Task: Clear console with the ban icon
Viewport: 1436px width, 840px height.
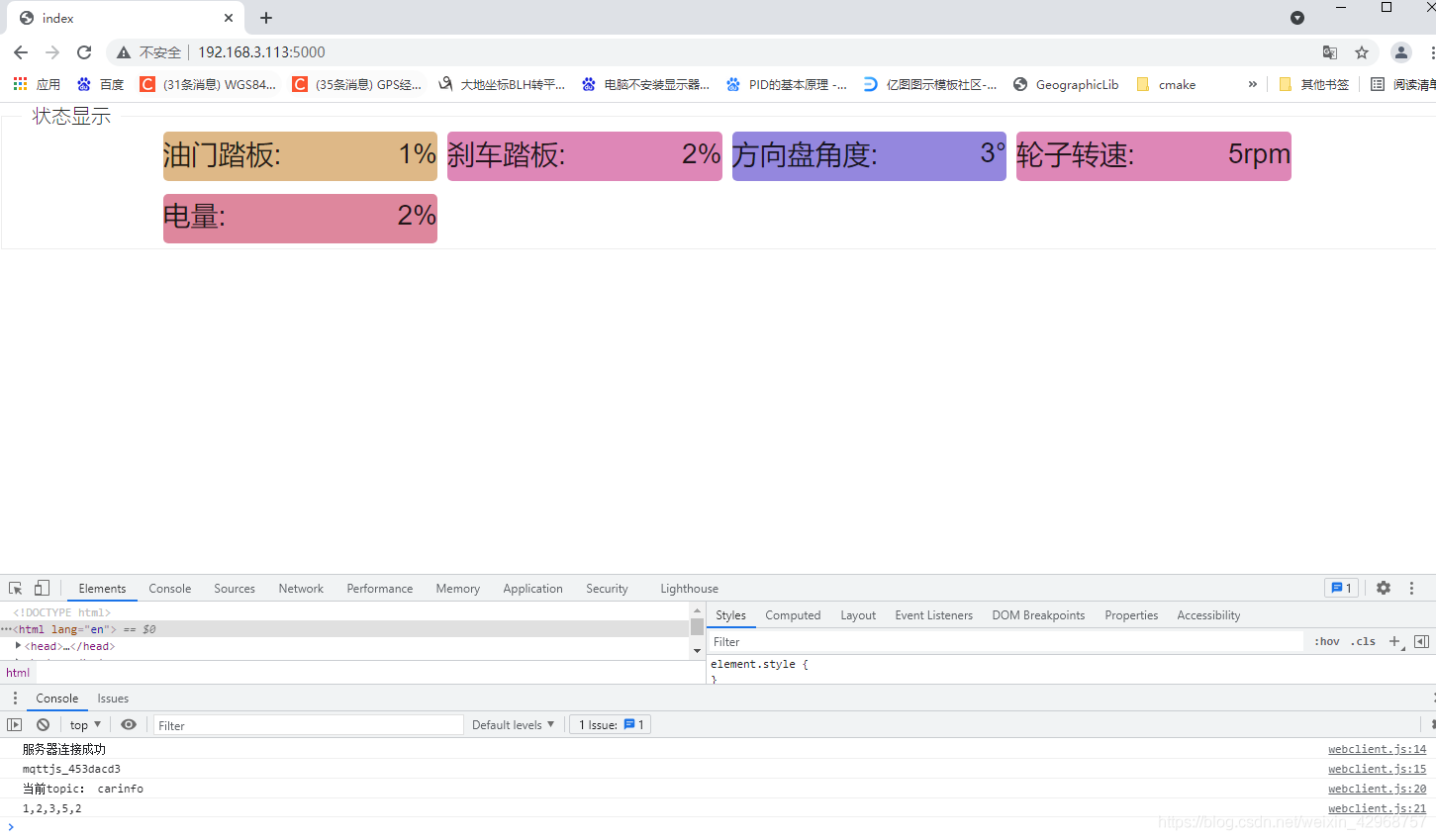Action: 43,725
